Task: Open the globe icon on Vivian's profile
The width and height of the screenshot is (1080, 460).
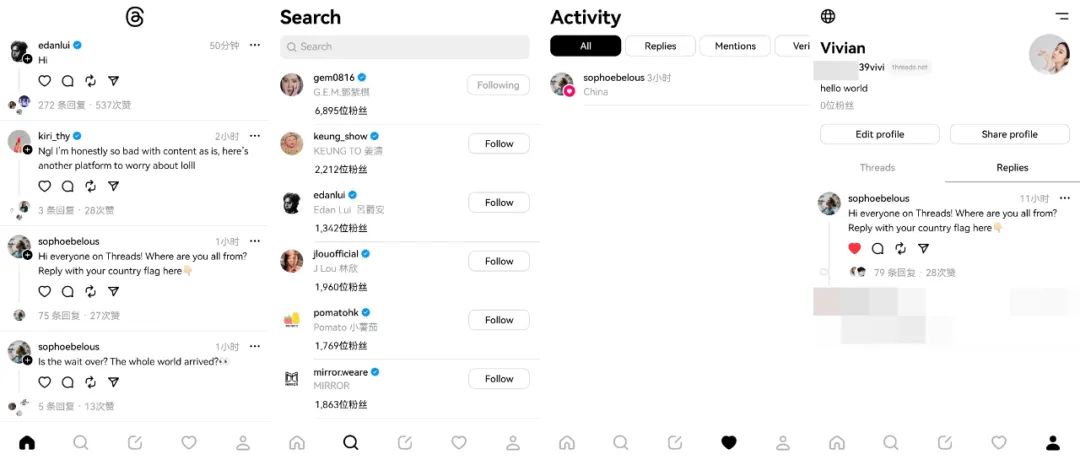Action: tap(828, 16)
